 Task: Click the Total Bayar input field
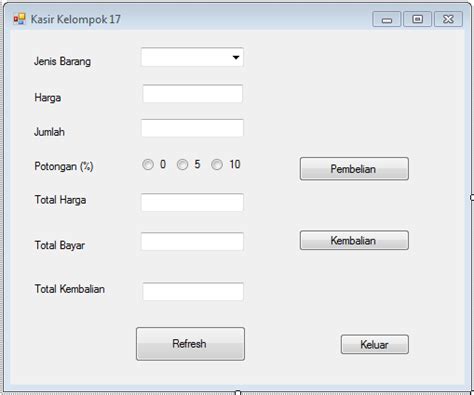click(192, 242)
